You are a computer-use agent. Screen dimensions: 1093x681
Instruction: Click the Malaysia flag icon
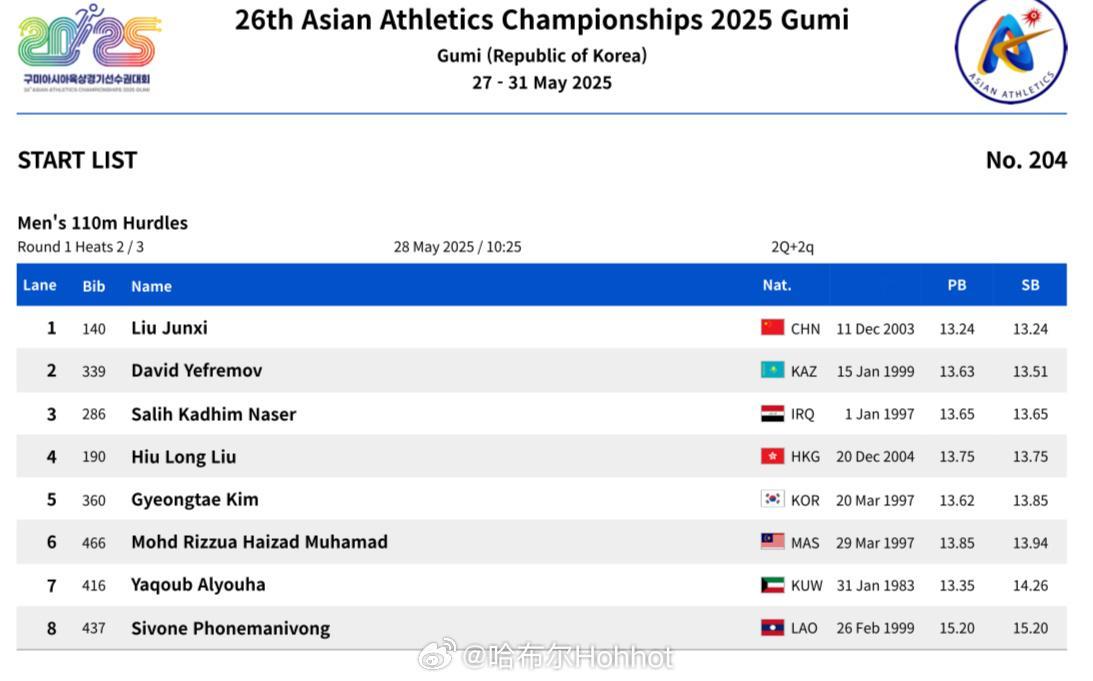pos(772,542)
